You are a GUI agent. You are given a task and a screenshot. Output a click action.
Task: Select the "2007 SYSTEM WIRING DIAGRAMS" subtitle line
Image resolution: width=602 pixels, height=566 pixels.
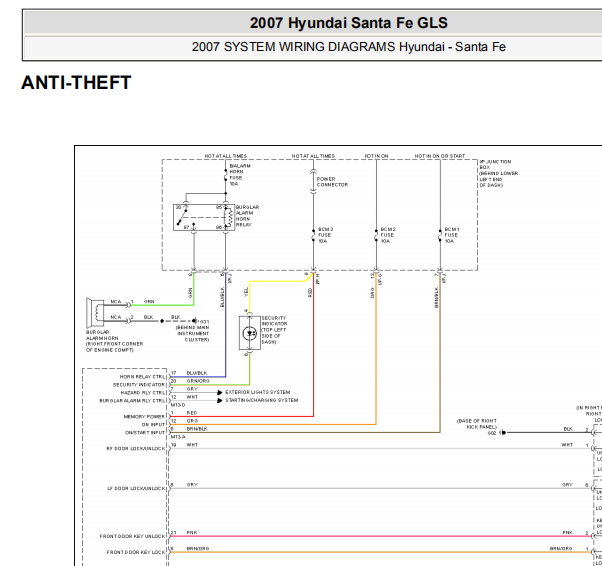[x=349, y=47]
